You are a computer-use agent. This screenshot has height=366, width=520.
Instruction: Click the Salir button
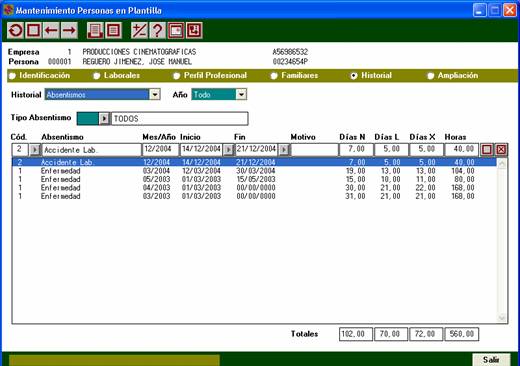(x=491, y=360)
